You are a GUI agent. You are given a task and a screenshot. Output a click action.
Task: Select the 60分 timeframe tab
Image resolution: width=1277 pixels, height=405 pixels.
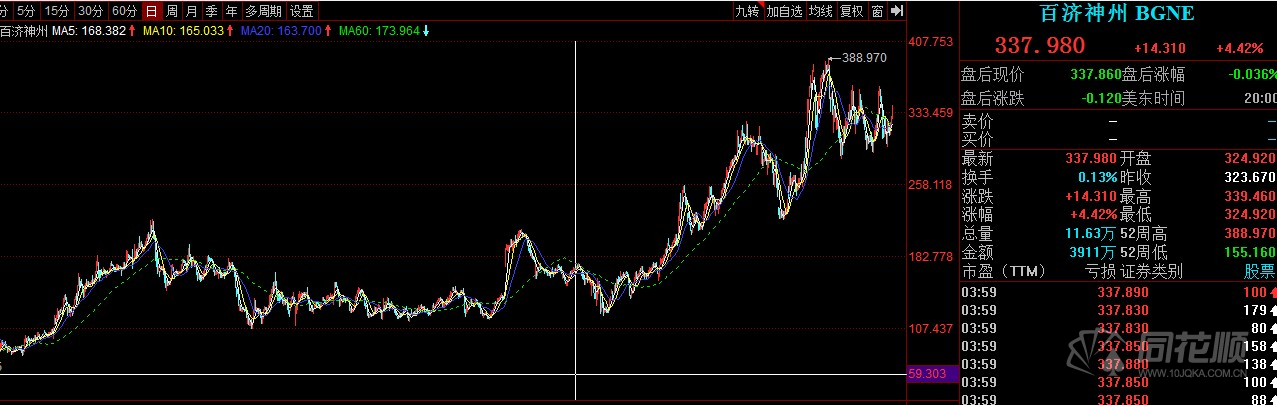(x=123, y=11)
